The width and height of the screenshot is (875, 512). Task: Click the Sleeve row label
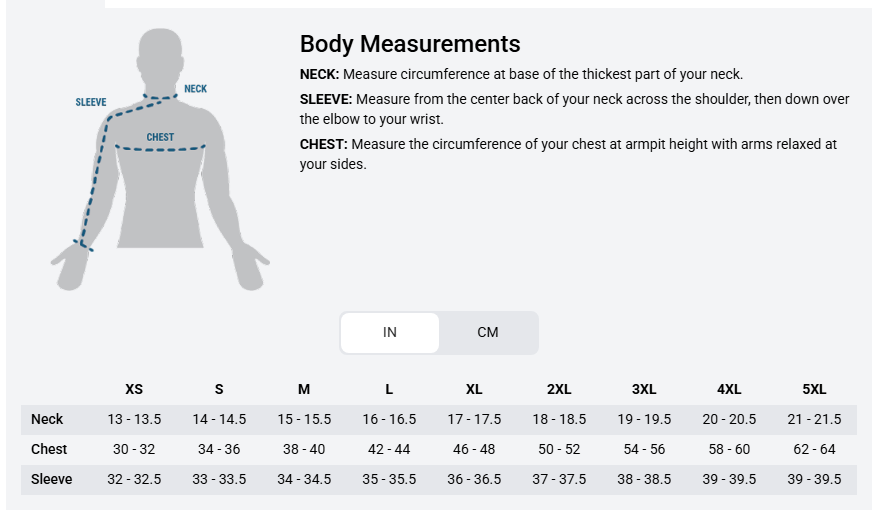51,479
